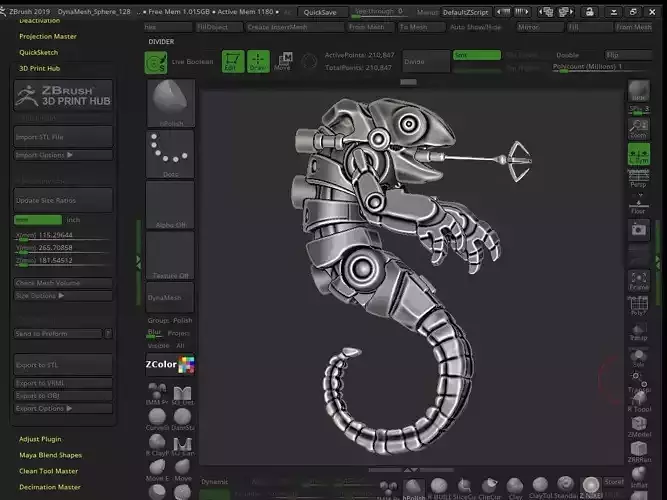Frame the mesh with Frame button
Image resolution: width=667 pixels, height=500 pixels.
pyautogui.click(x=638, y=281)
